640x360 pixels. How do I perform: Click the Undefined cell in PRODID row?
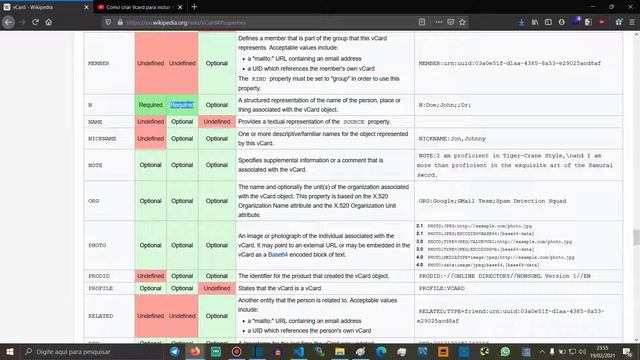151,276
